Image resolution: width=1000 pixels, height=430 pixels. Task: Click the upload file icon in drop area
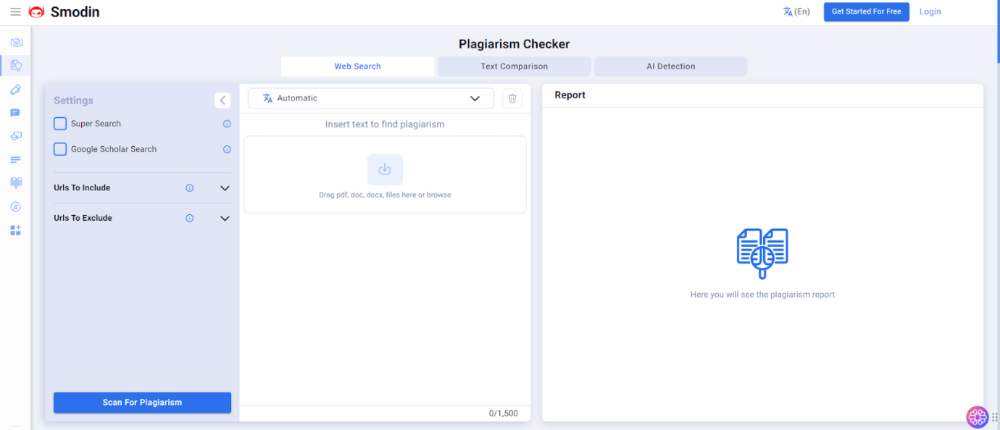(x=385, y=169)
